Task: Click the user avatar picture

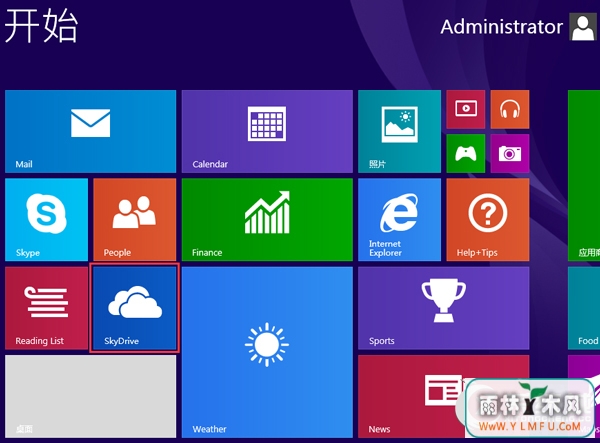Action: coord(583,26)
